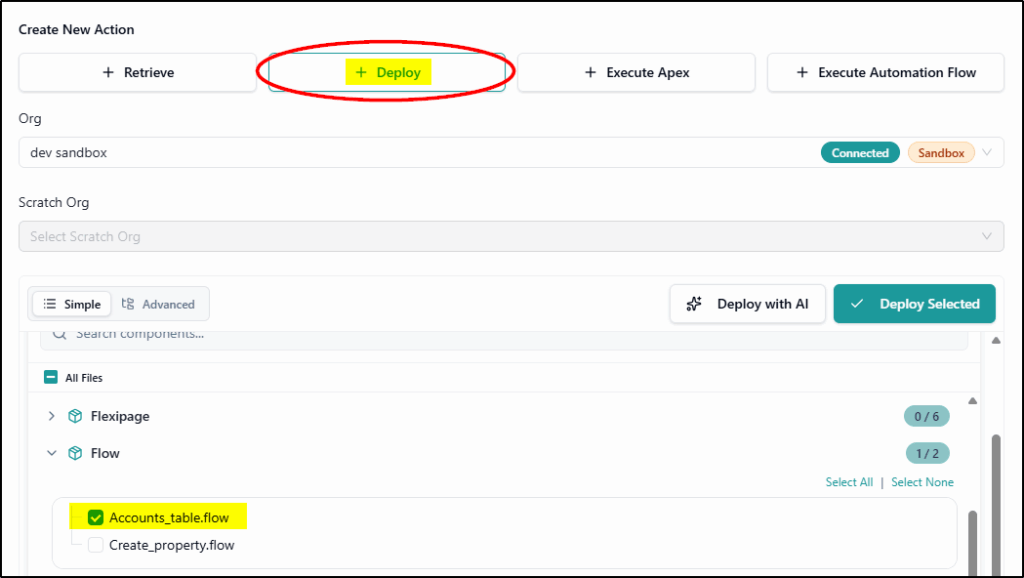Click the plus icon on Retrieve
The image size is (1024, 578).
[108, 73]
